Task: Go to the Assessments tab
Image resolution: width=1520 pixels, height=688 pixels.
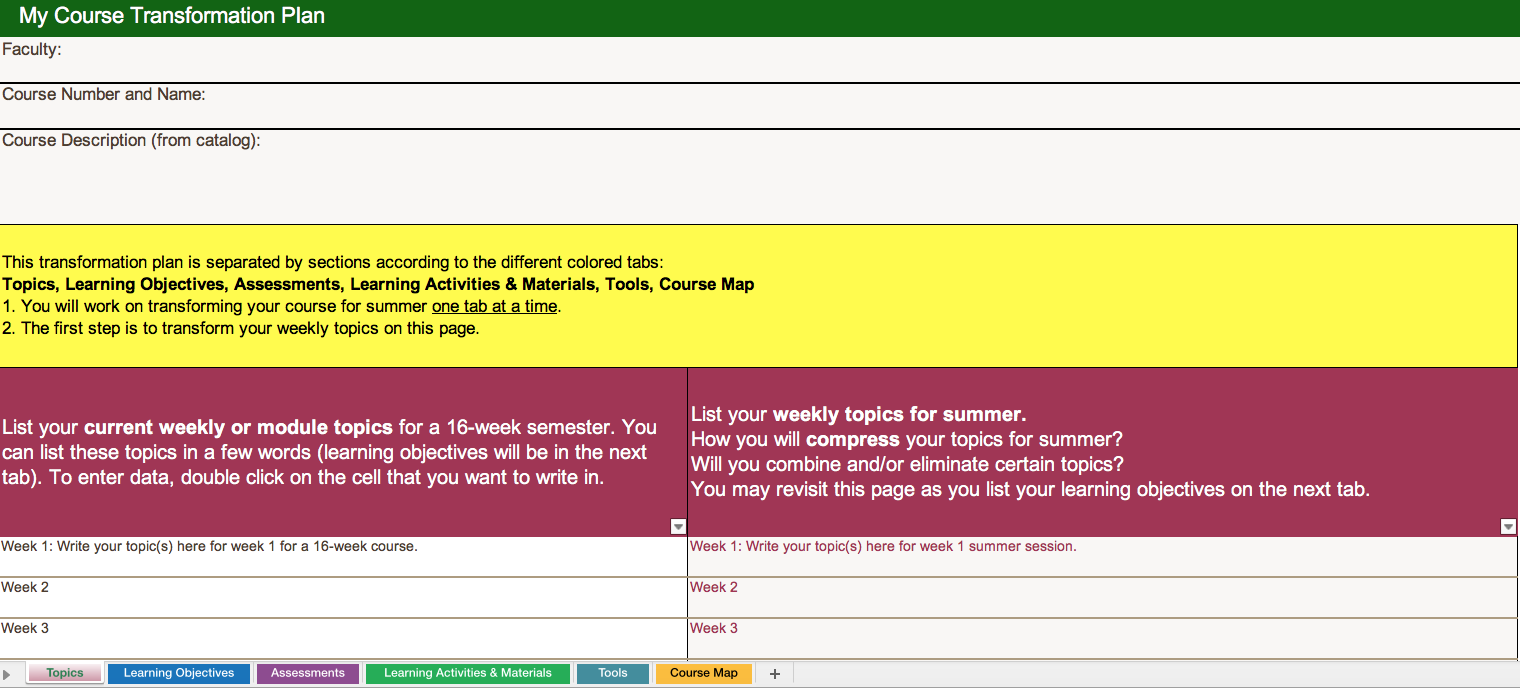Action: (x=307, y=673)
